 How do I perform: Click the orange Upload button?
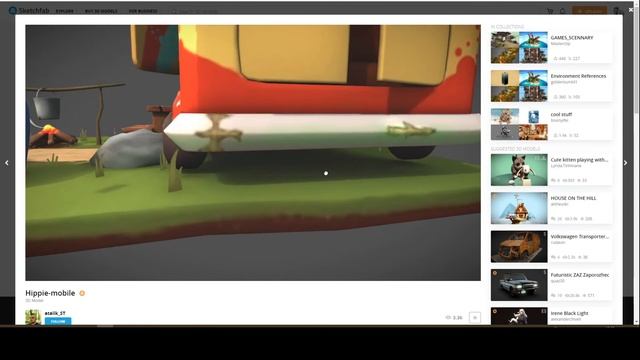click(589, 11)
